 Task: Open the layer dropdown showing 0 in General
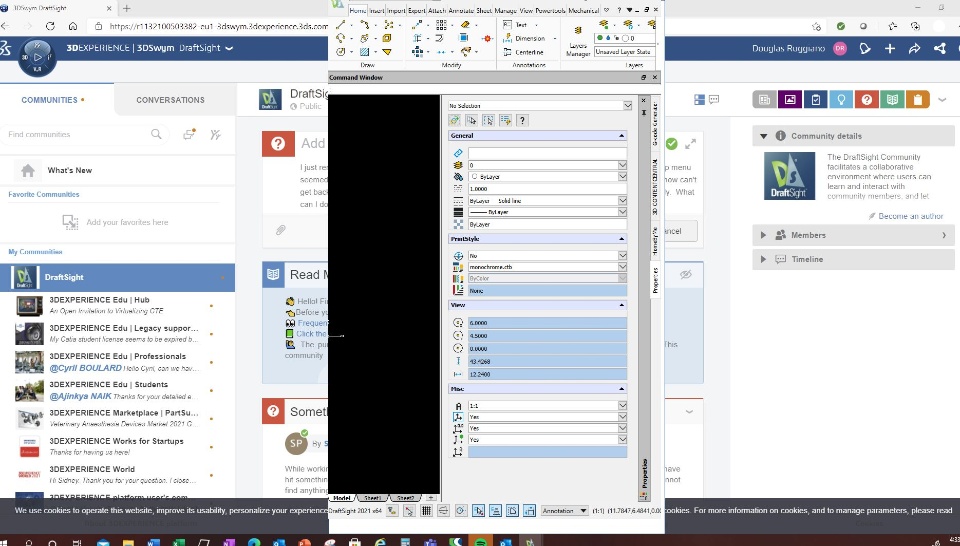(x=547, y=165)
